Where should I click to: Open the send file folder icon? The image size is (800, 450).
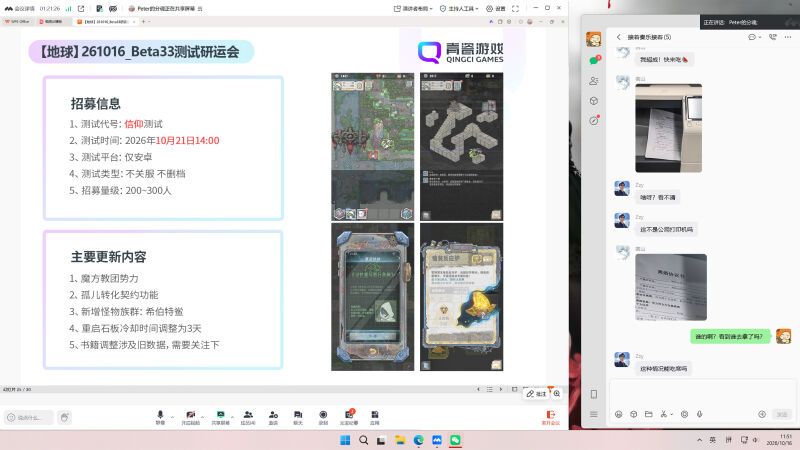tap(648, 414)
